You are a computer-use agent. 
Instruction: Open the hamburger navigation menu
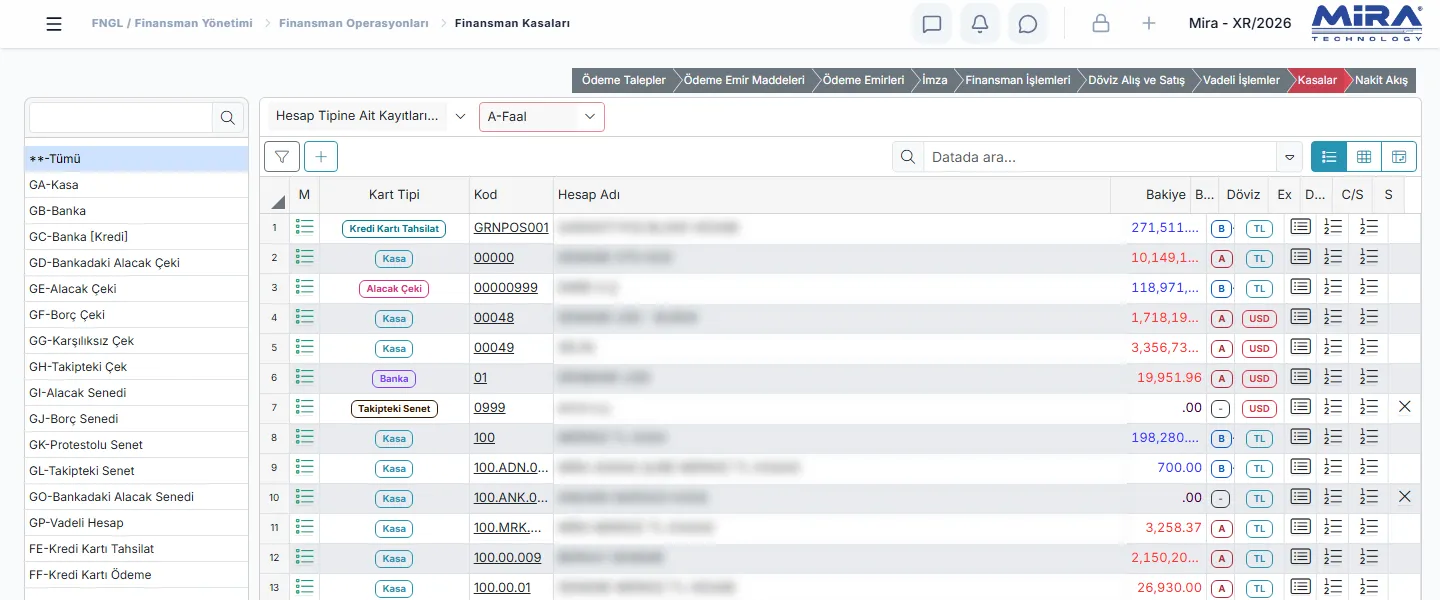pos(54,24)
